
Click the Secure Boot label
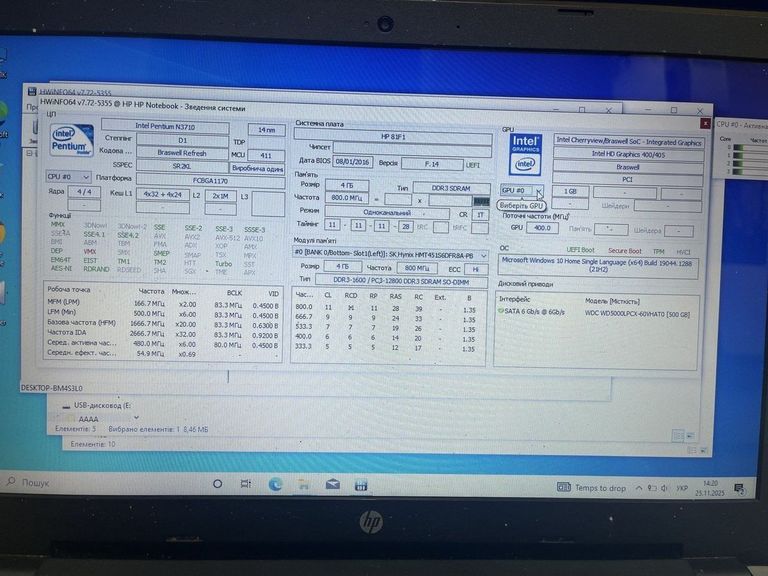pos(624,251)
